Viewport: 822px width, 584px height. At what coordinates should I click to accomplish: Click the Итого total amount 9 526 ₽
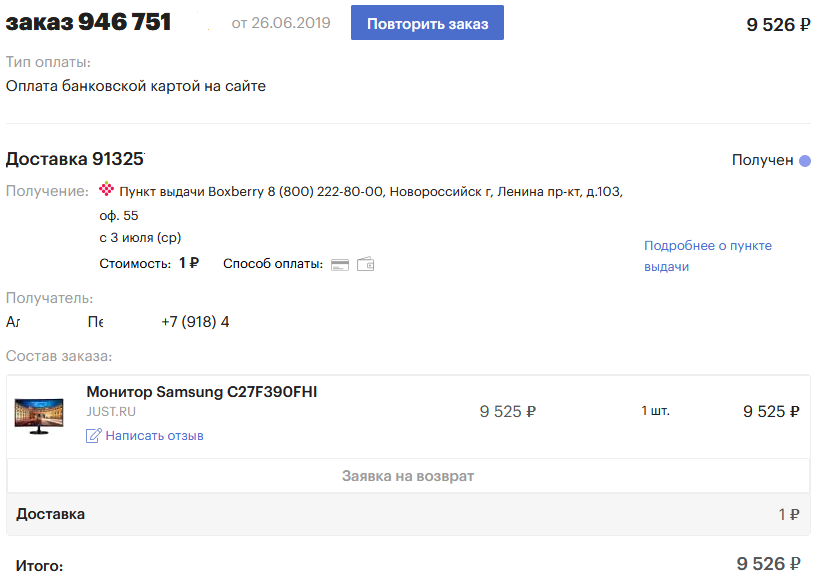point(769,564)
